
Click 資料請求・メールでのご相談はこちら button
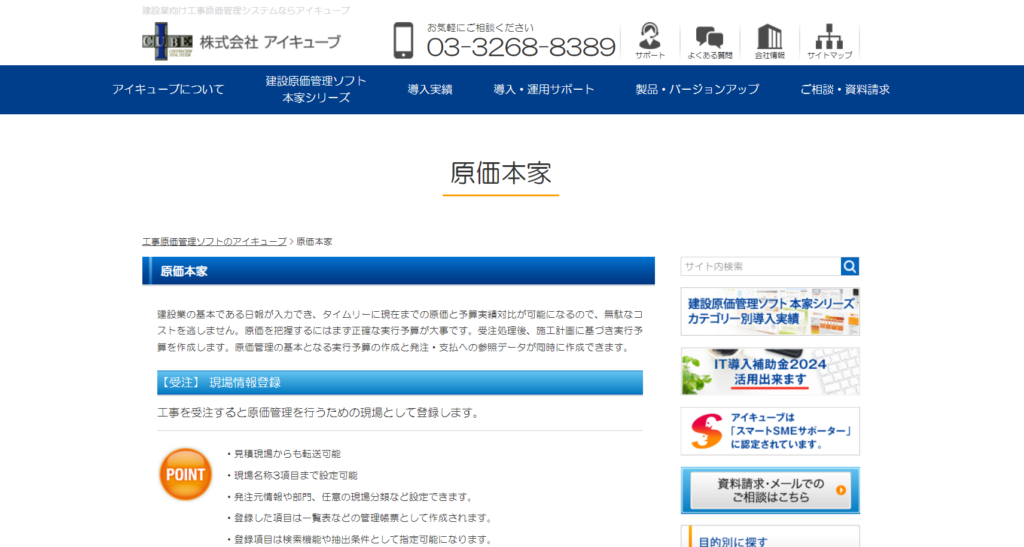click(x=770, y=490)
